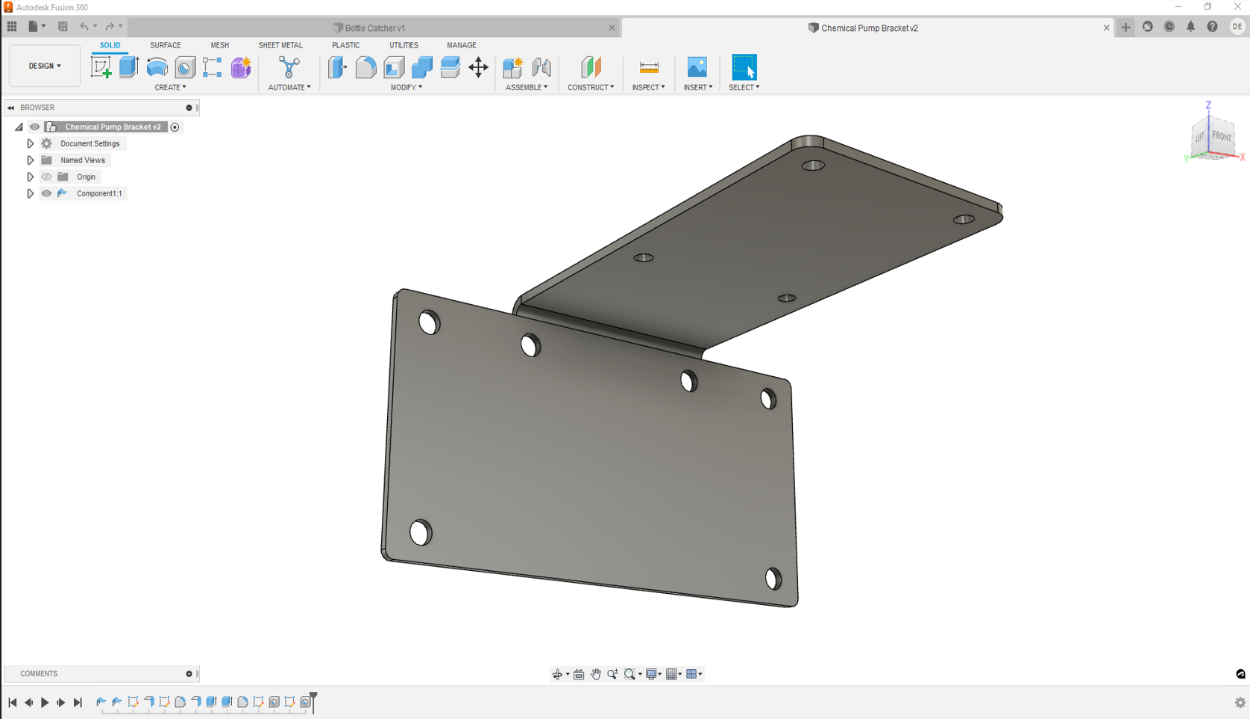
Task: Click the Play button in the timeline
Action: [45, 703]
